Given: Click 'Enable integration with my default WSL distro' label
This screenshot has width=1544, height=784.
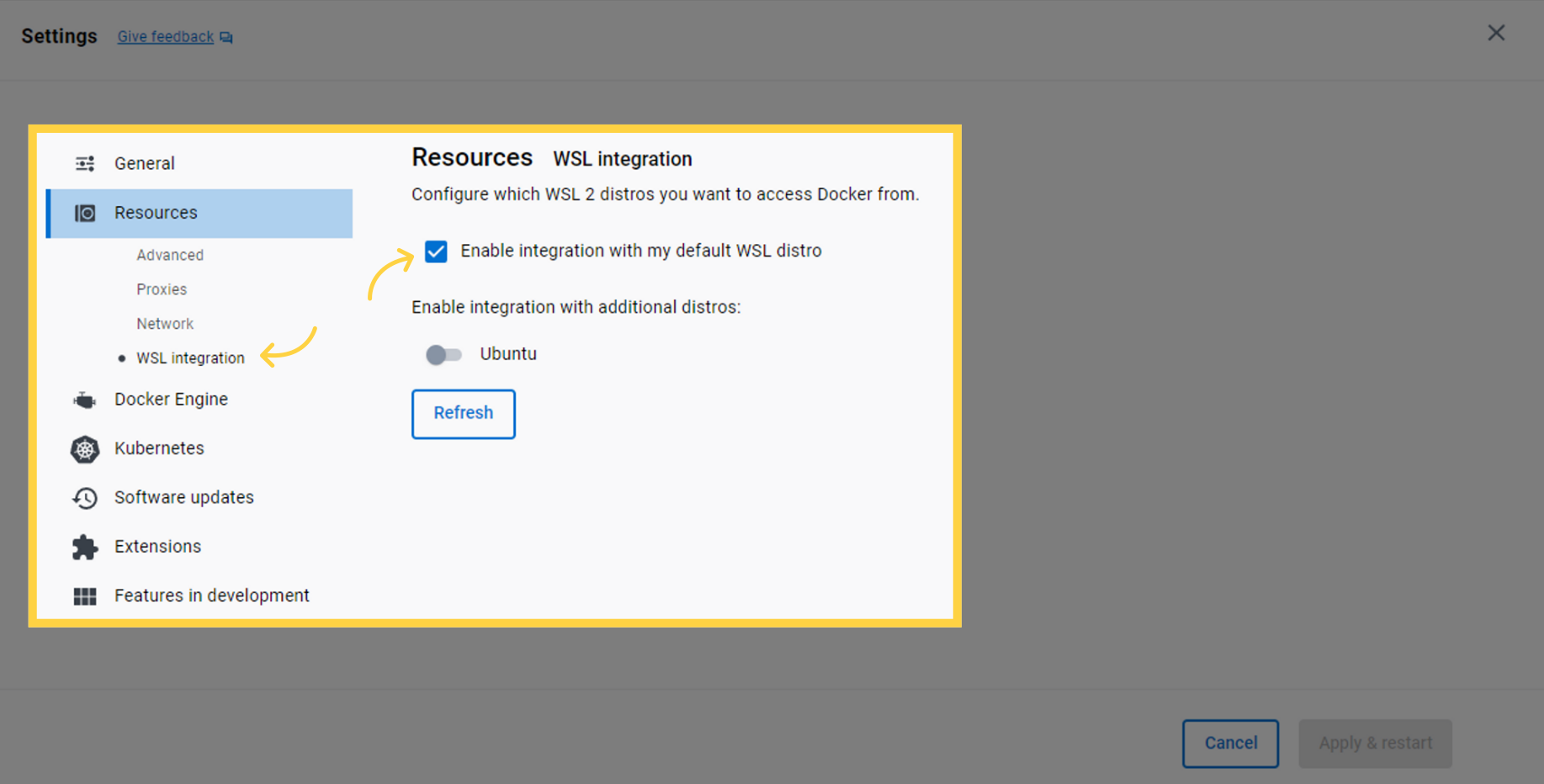Looking at the screenshot, I should click(641, 251).
